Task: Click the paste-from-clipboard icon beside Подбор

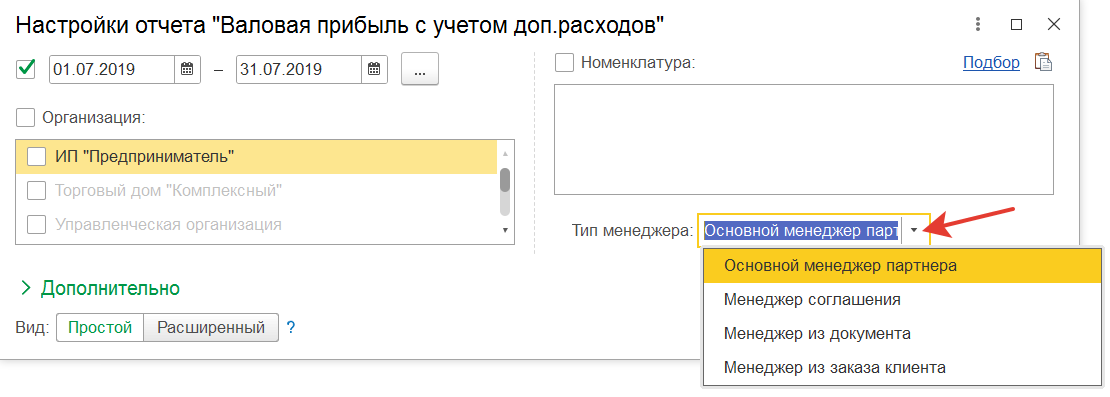Action: [x=1043, y=62]
